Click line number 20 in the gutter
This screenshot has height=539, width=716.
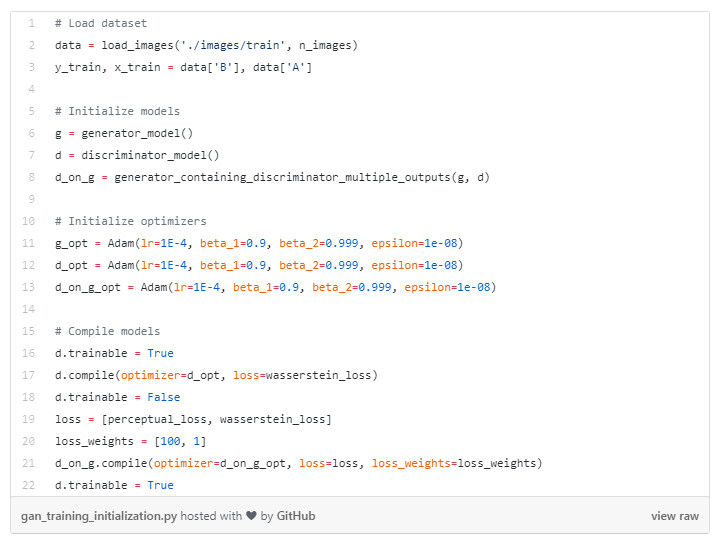30,441
